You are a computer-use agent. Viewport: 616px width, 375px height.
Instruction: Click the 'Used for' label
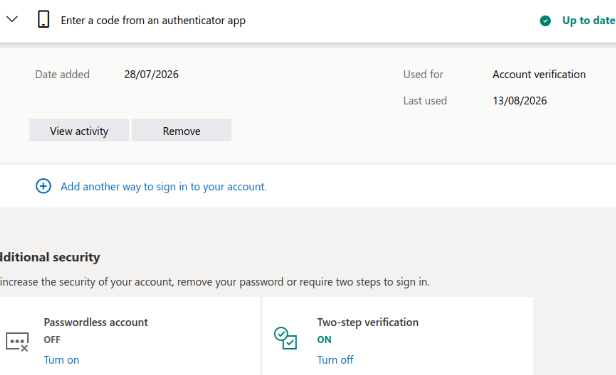point(423,74)
